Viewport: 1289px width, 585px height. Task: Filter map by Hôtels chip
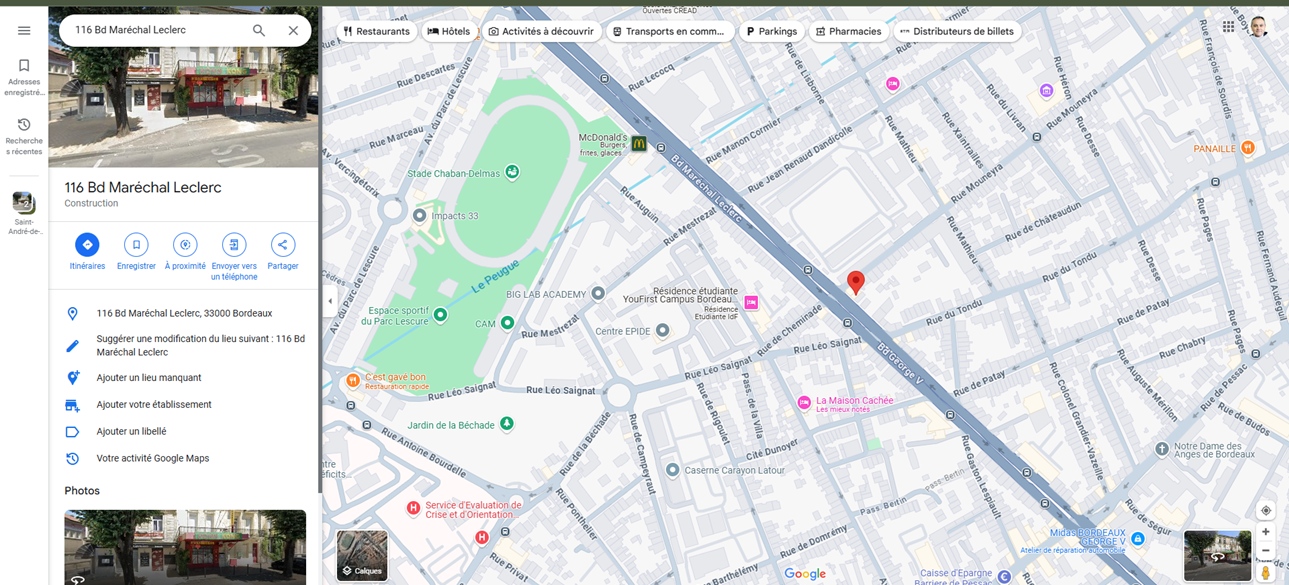(449, 31)
